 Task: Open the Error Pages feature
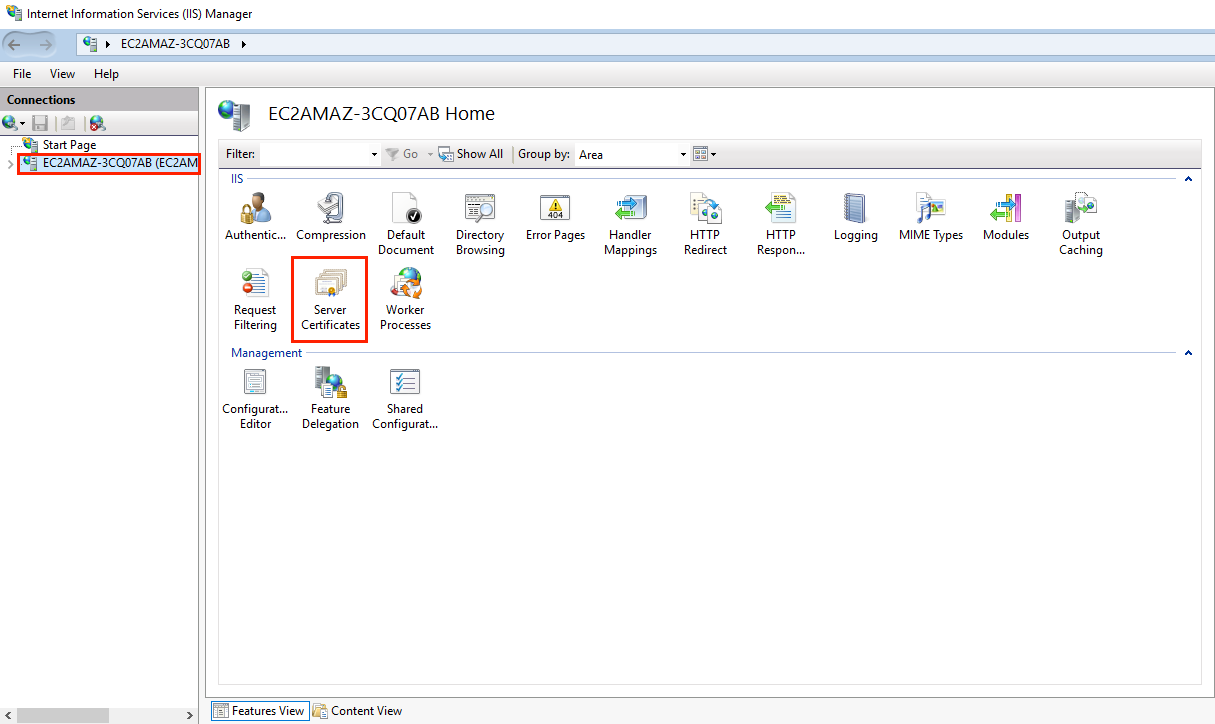point(555,217)
